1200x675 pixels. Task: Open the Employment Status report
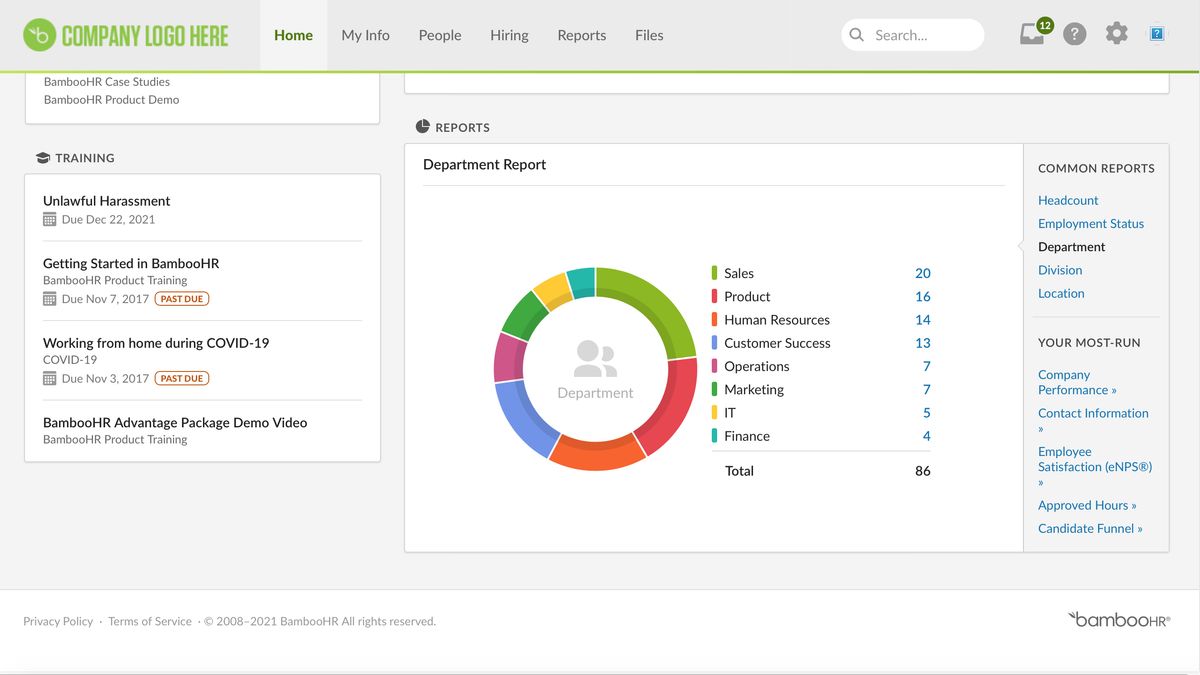(x=1091, y=223)
